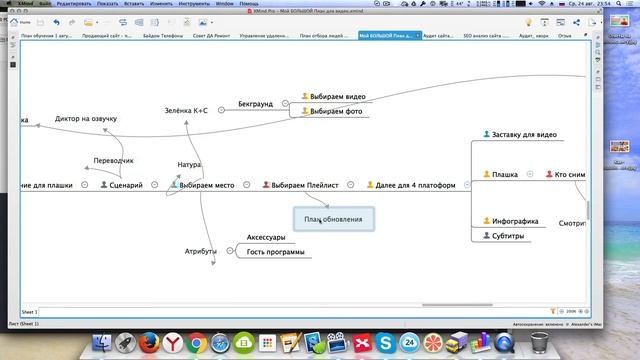Switch to the Продающий сайт tab
This screenshot has height=360, width=640.
[107, 36]
